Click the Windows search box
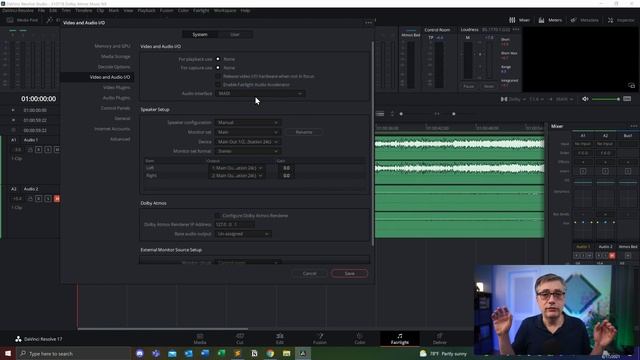The image size is (640, 360). click(73, 353)
